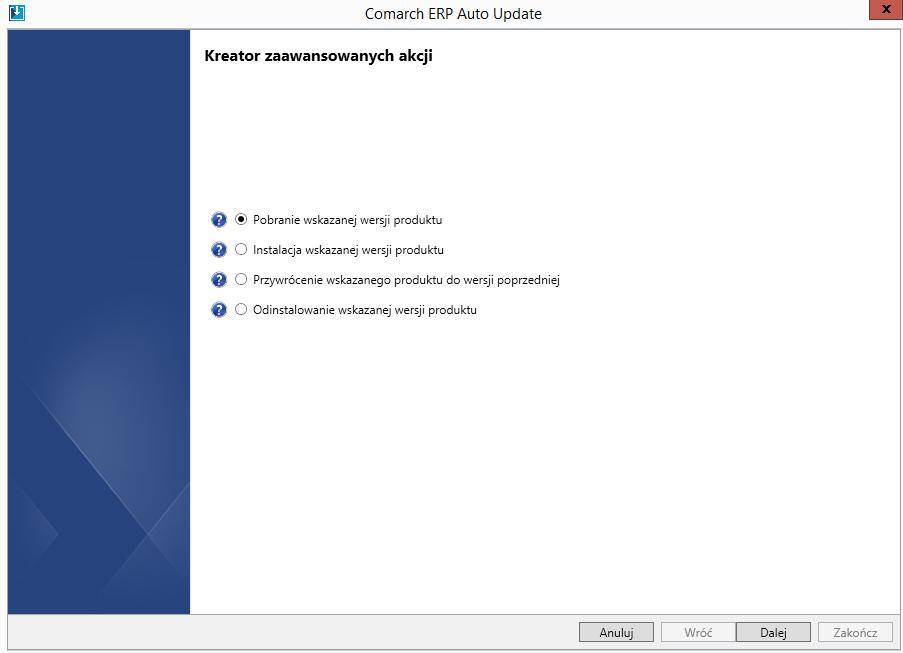Select the Instalacja wskazanej wersji produktu radio button
Screen dimensions: 903x653
click(241, 249)
